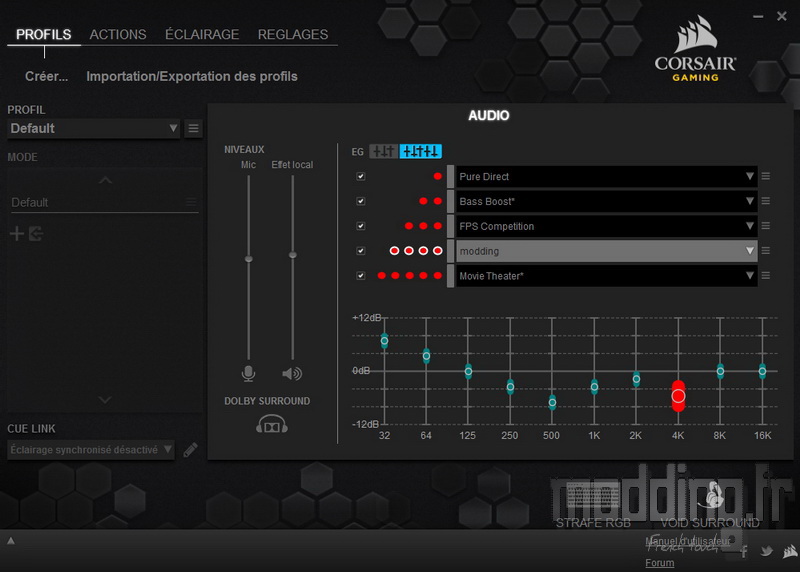Switch to the REGLAGES tab
Screen dimensions: 800x572
pos(293,34)
